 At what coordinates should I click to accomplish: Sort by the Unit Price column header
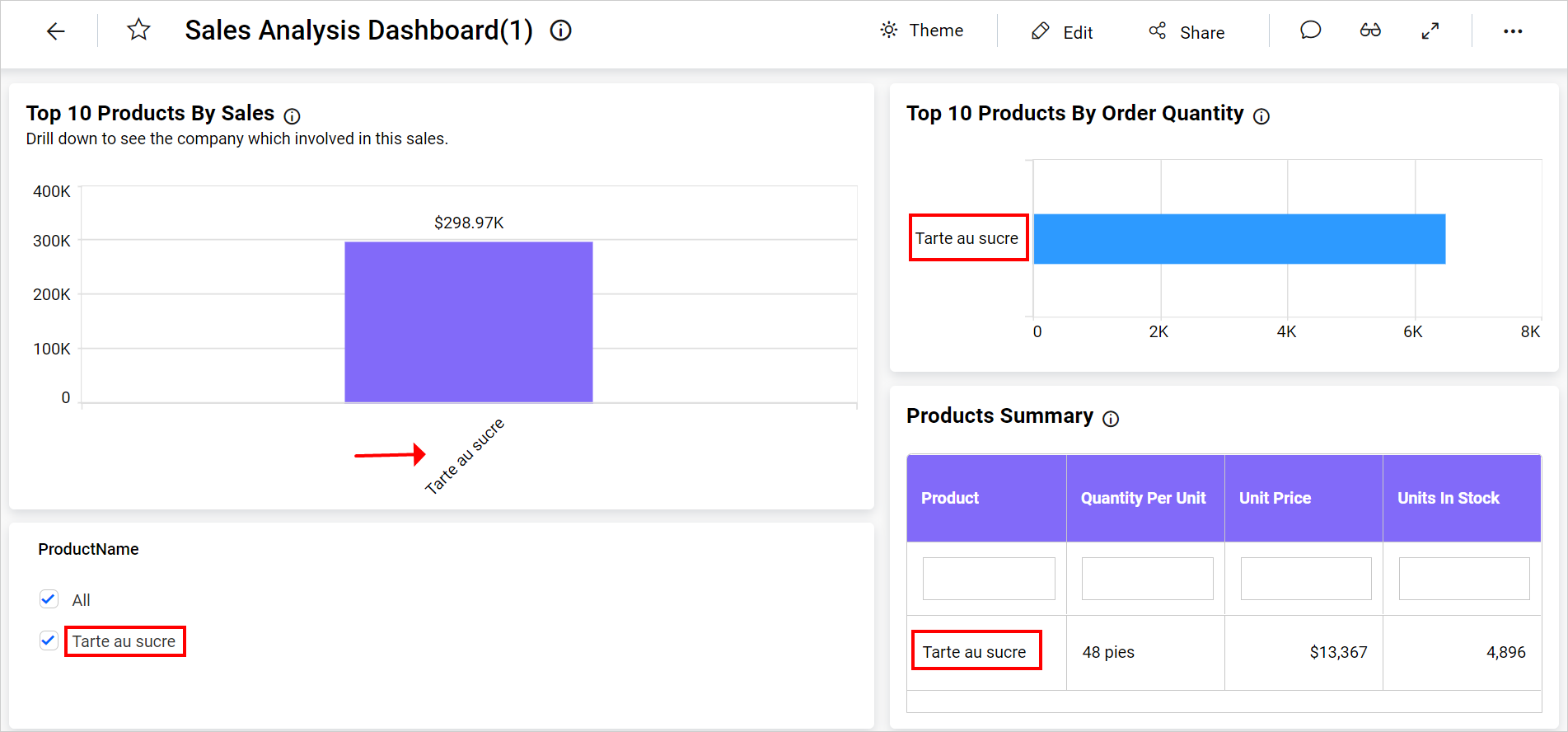click(1275, 498)
